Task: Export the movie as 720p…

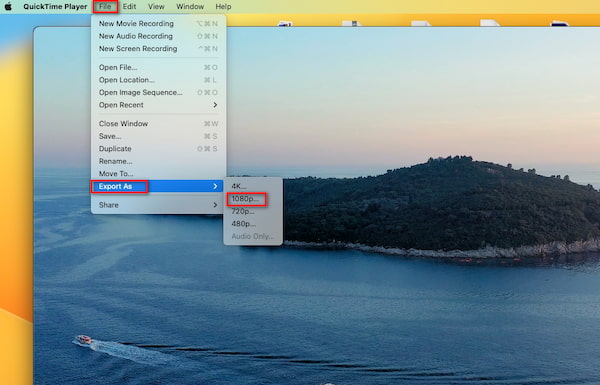Action: tap(253, 211)
